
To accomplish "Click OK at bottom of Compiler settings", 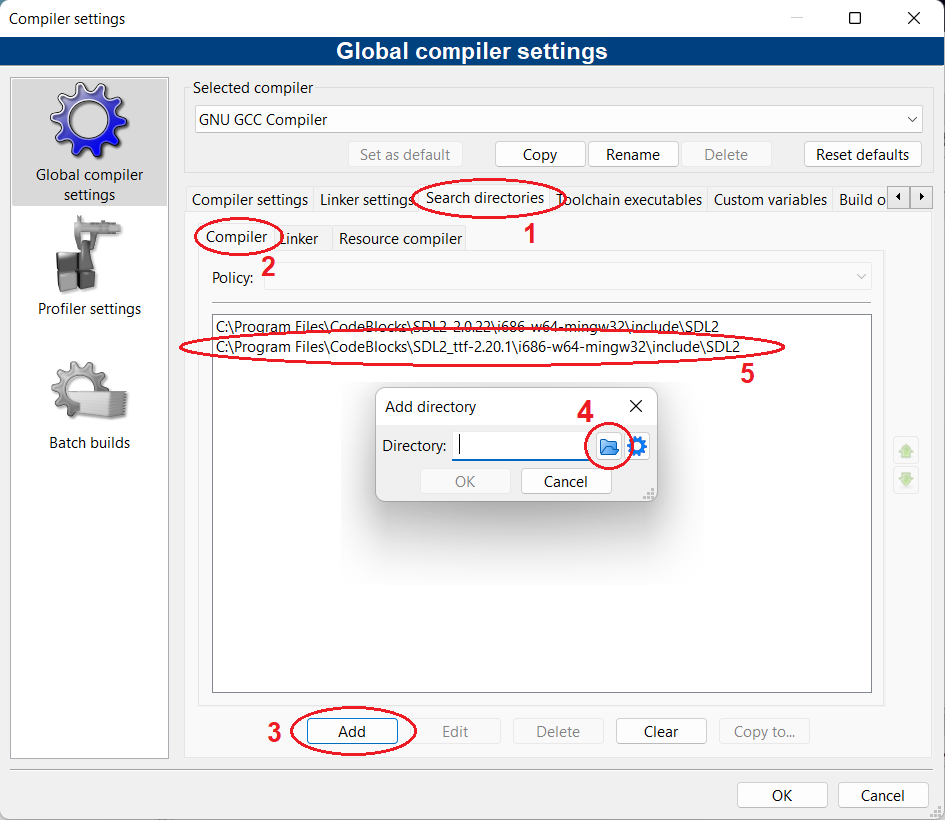I will (x=782, y=795).
